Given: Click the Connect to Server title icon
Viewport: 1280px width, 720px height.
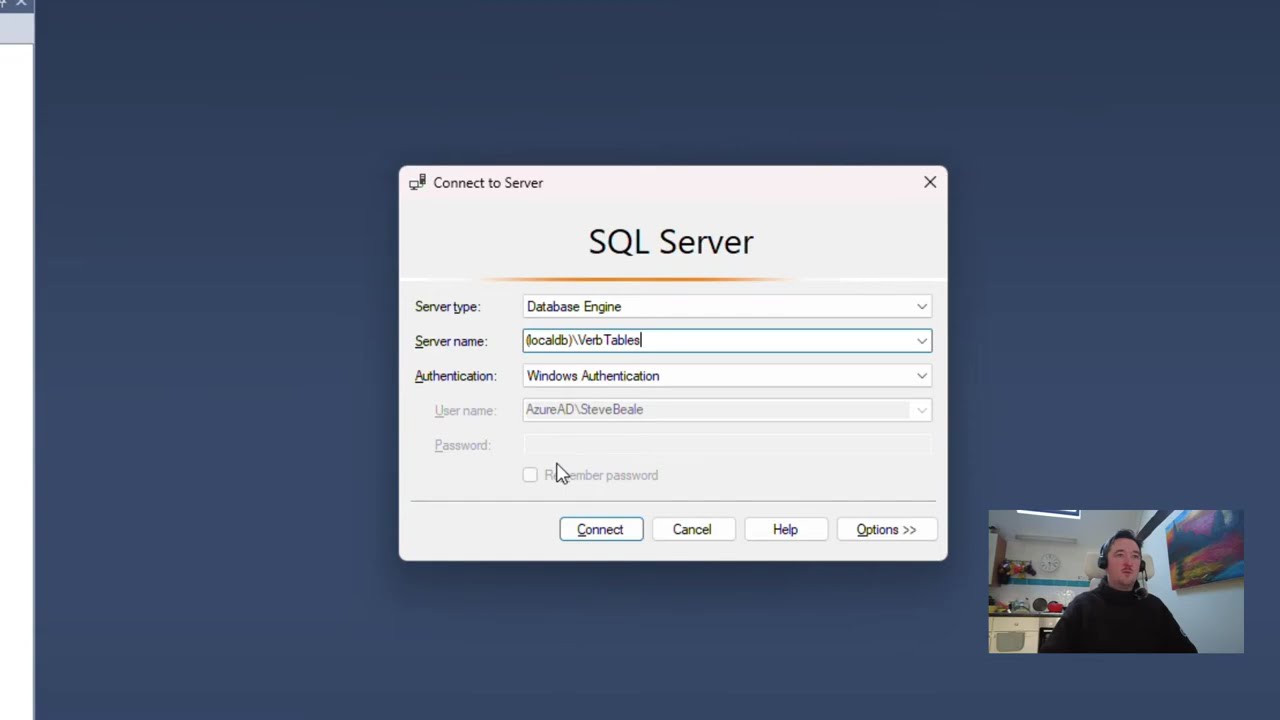Looking at the screenshot, I should [417, 182].
